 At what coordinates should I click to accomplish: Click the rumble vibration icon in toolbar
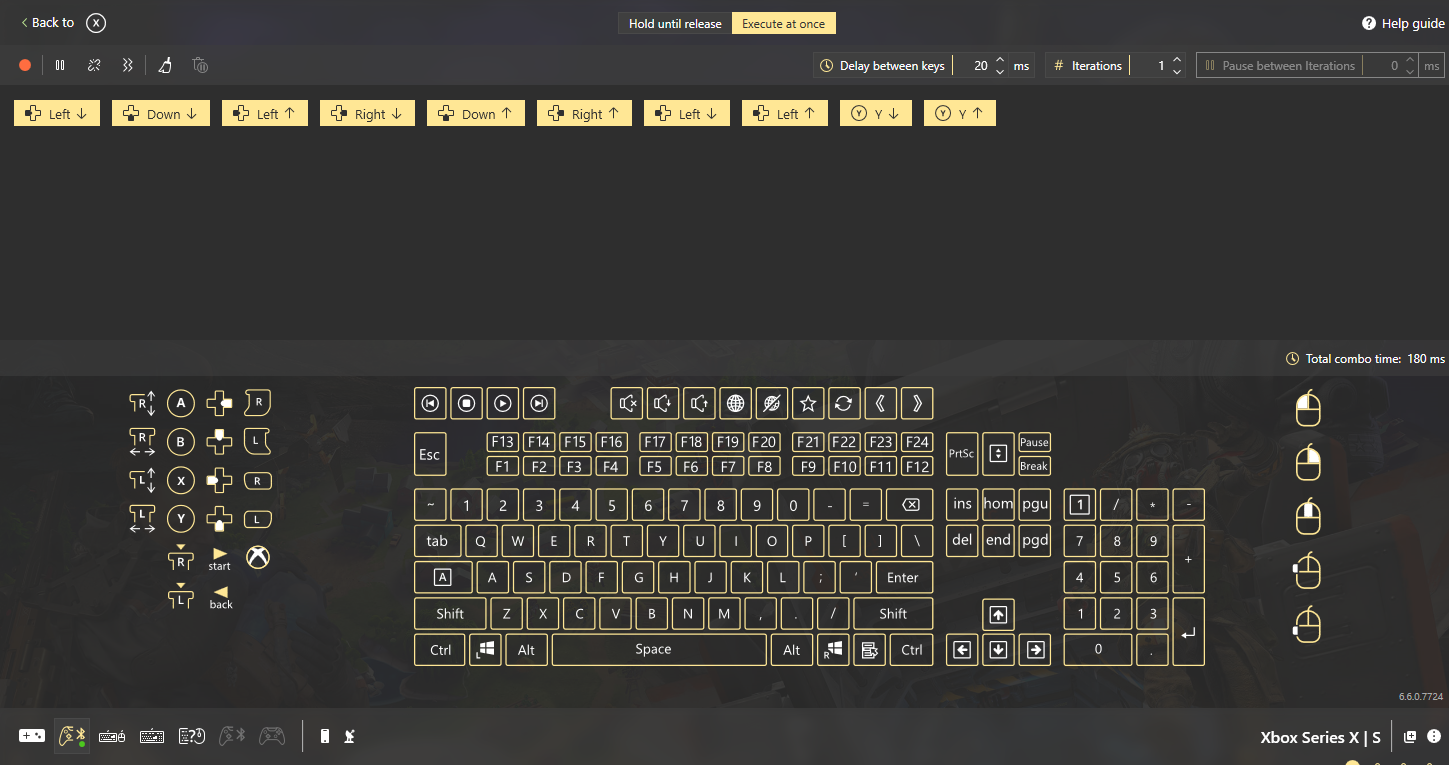pos(127,65)
